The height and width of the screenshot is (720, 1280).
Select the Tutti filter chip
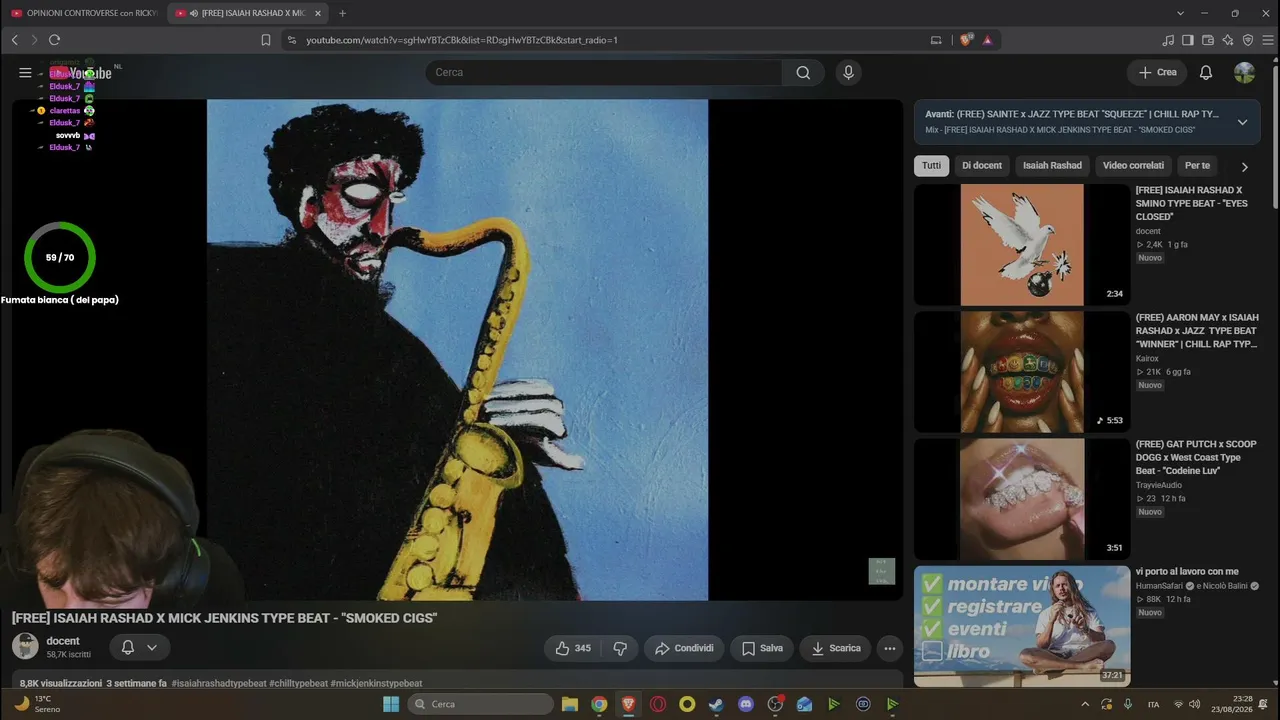pos(931,166)
